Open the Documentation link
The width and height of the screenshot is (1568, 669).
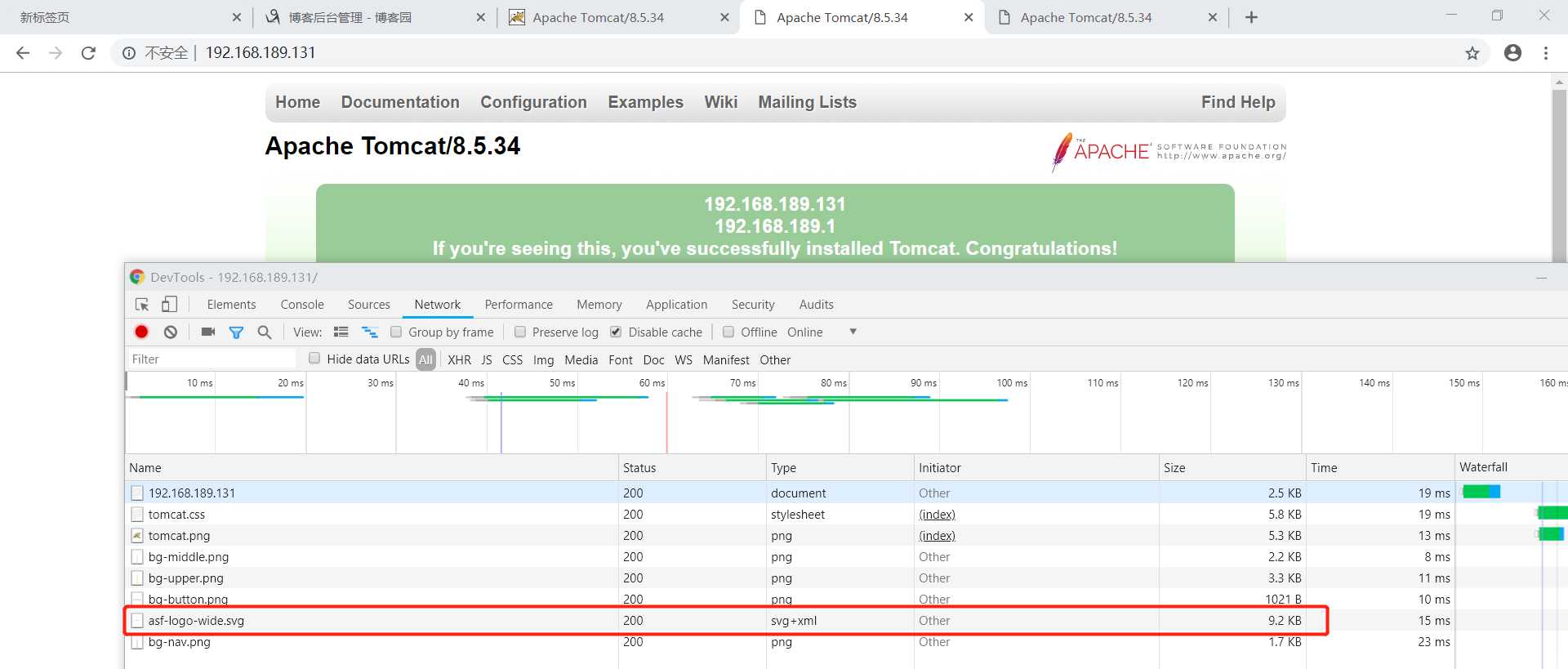click(400, 102)
